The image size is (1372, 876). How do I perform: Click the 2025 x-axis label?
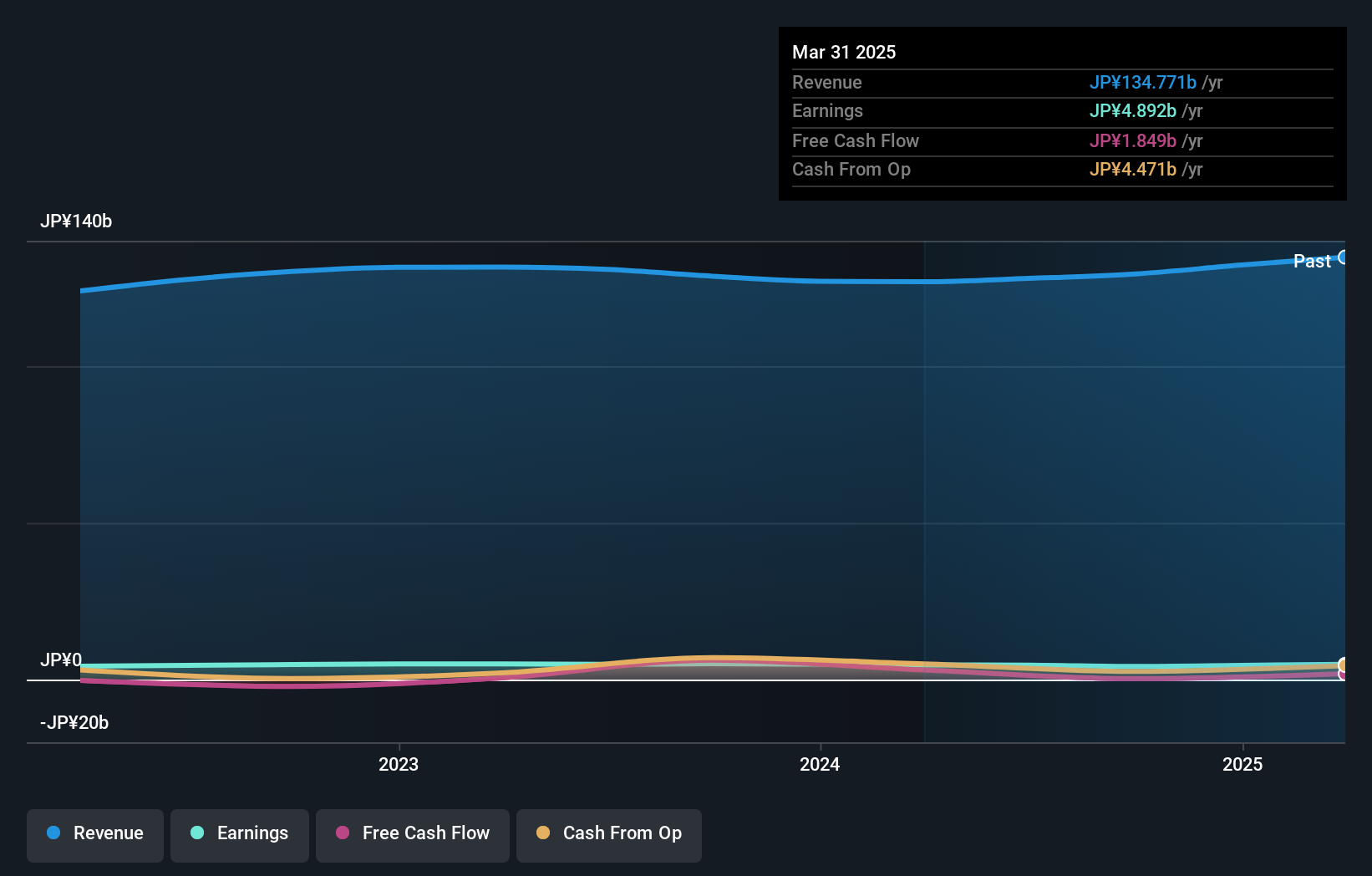[x=1242, y=764]
